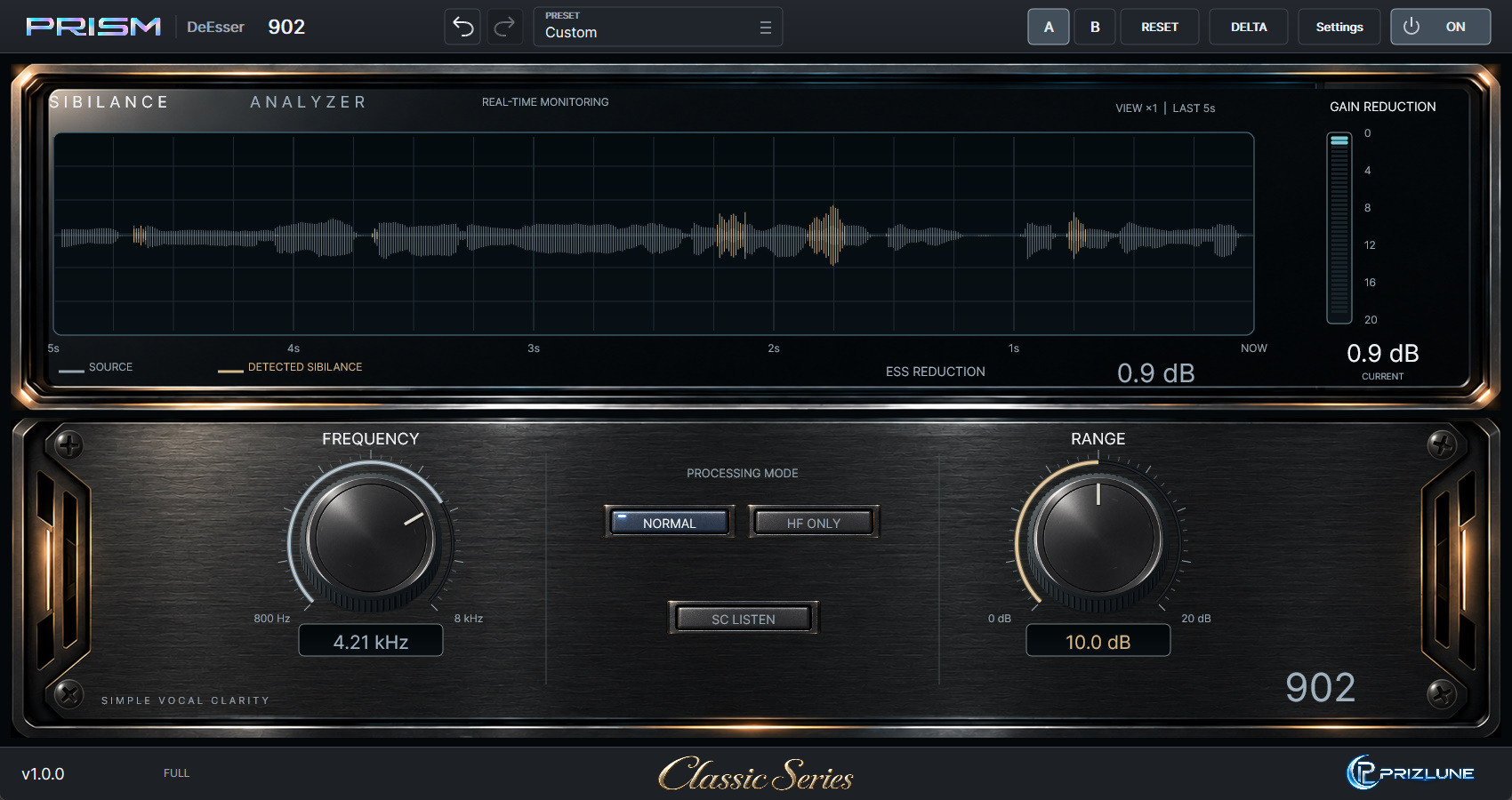1512x800 pixels.
Task: Click the REAL-TIME MONITORING label
Action: tap(545, 102)
